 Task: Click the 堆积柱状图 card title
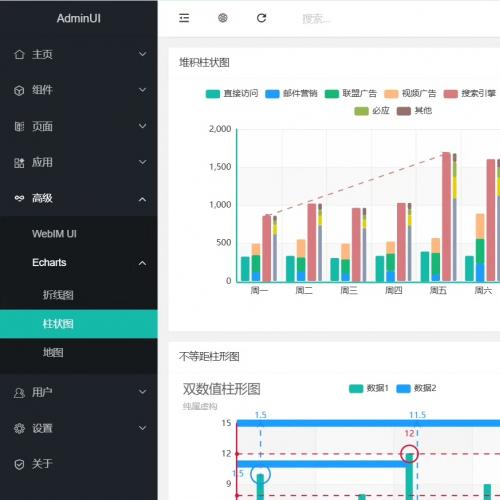tap(204, 62)
